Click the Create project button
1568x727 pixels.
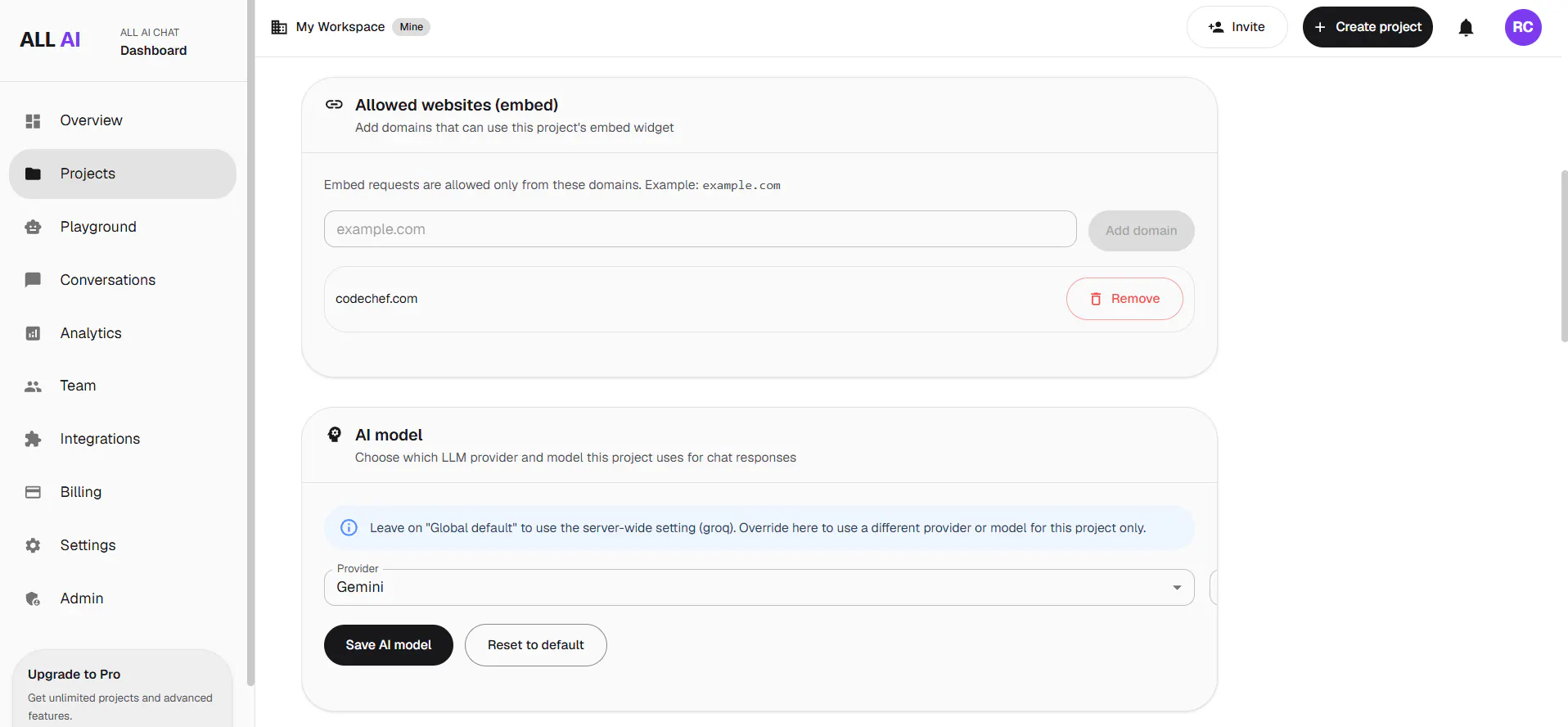(x=1367, y=27)
